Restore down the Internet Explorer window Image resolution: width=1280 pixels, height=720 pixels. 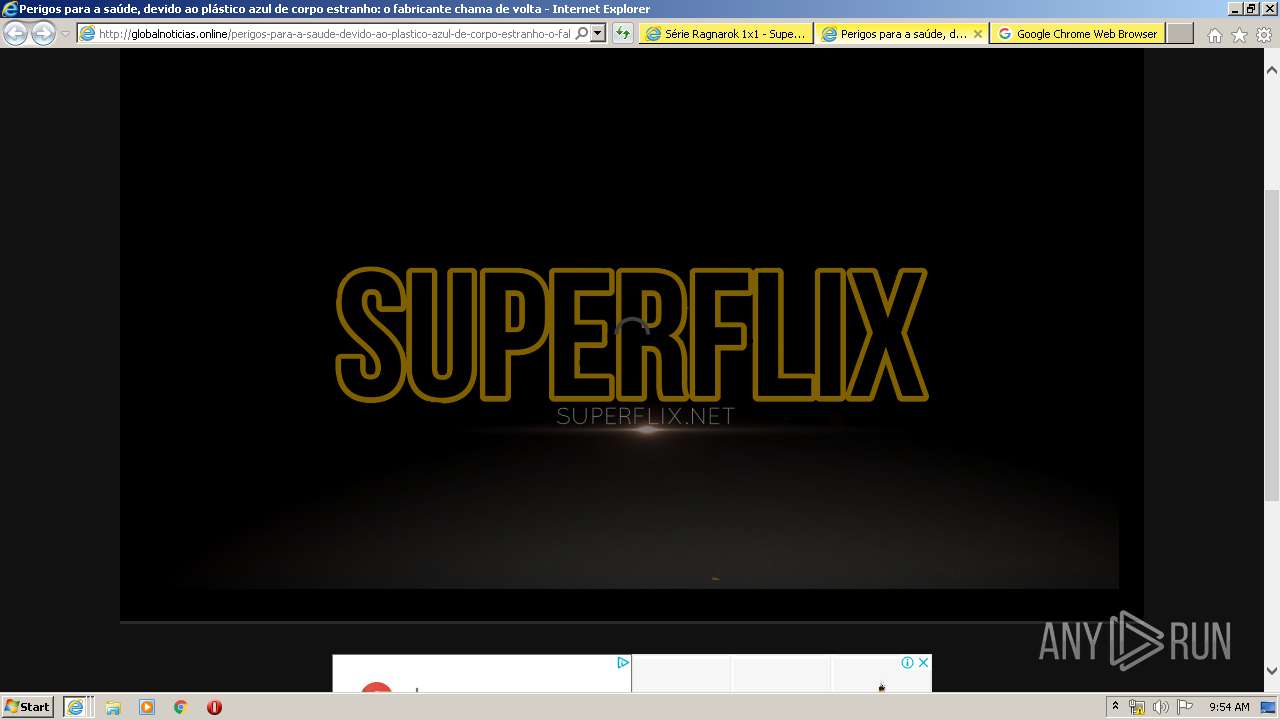[x=1251, y=9]
